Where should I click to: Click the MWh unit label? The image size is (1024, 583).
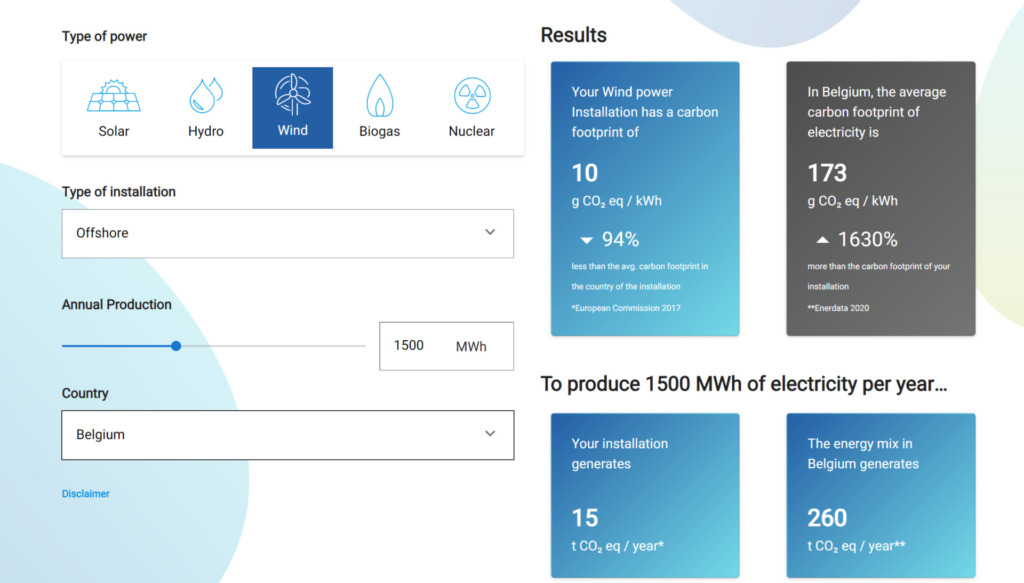pyautogui.click(x=471, y=347)
